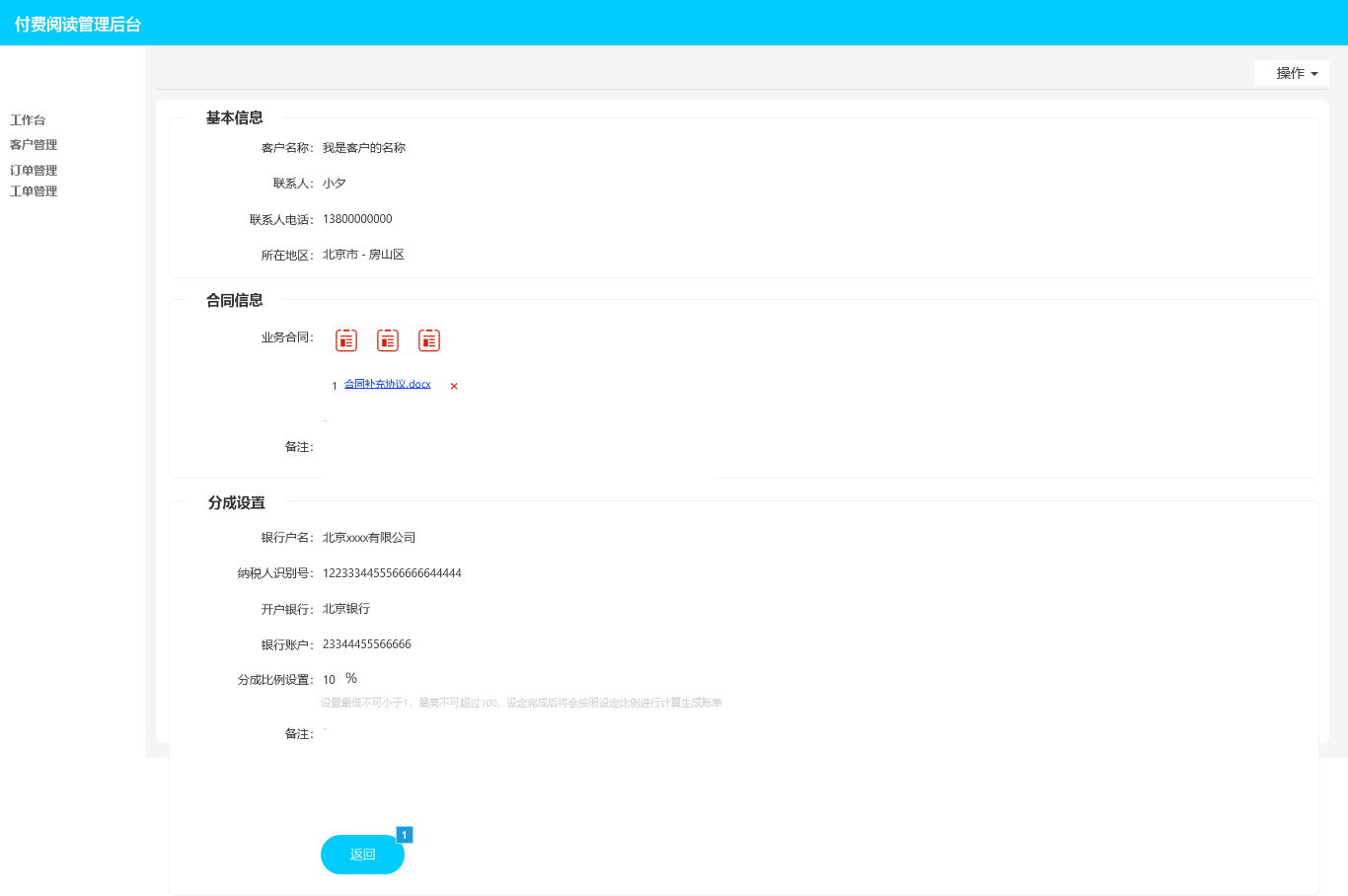Select bank account name 北京xxxx有限公司
Viewport: 1348px width, 896px height.
pyautogui.click(x=369, y=538)
